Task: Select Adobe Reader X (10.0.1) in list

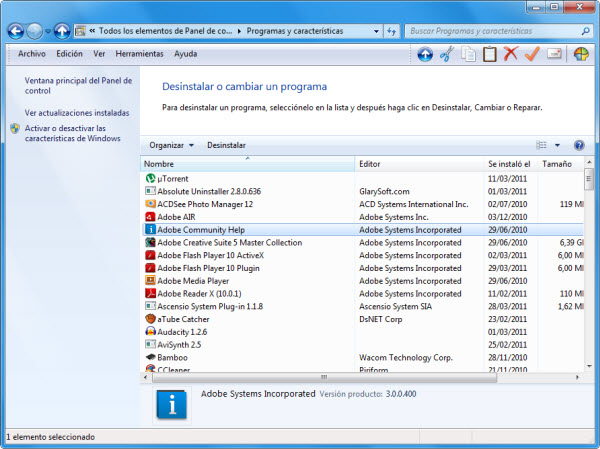Action: click(x=200, y=294)
